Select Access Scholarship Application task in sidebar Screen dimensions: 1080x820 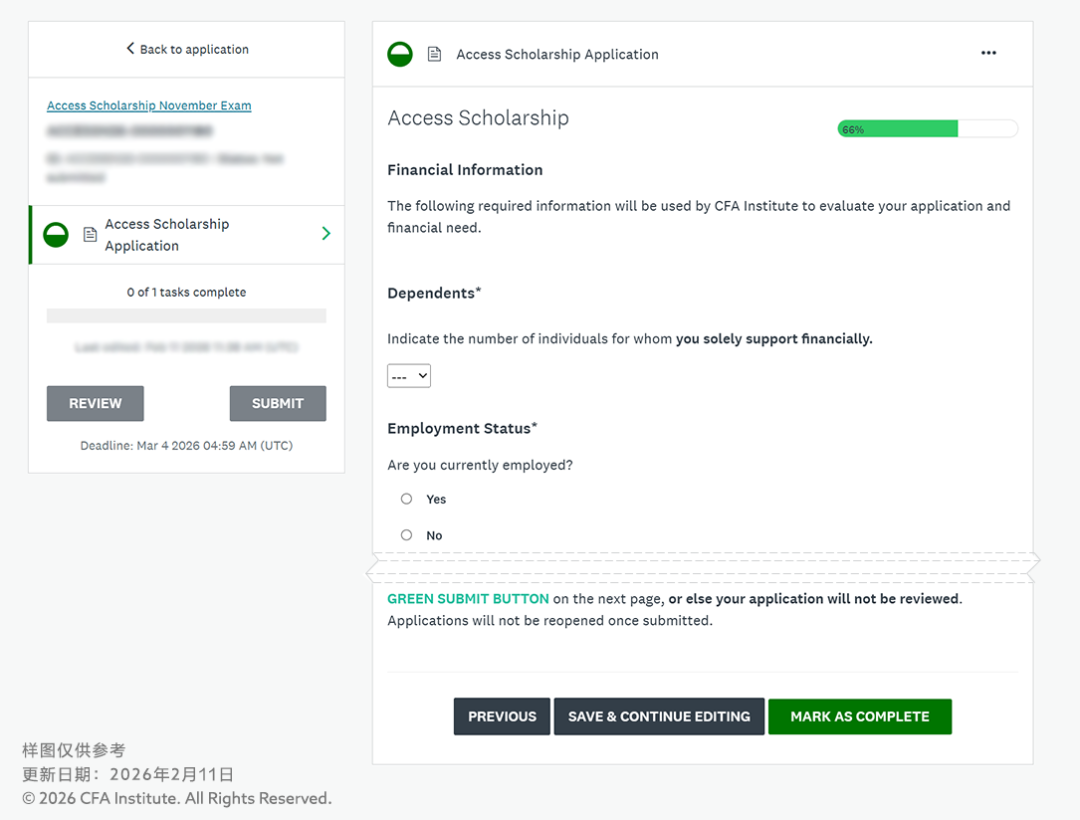(168, 235)
